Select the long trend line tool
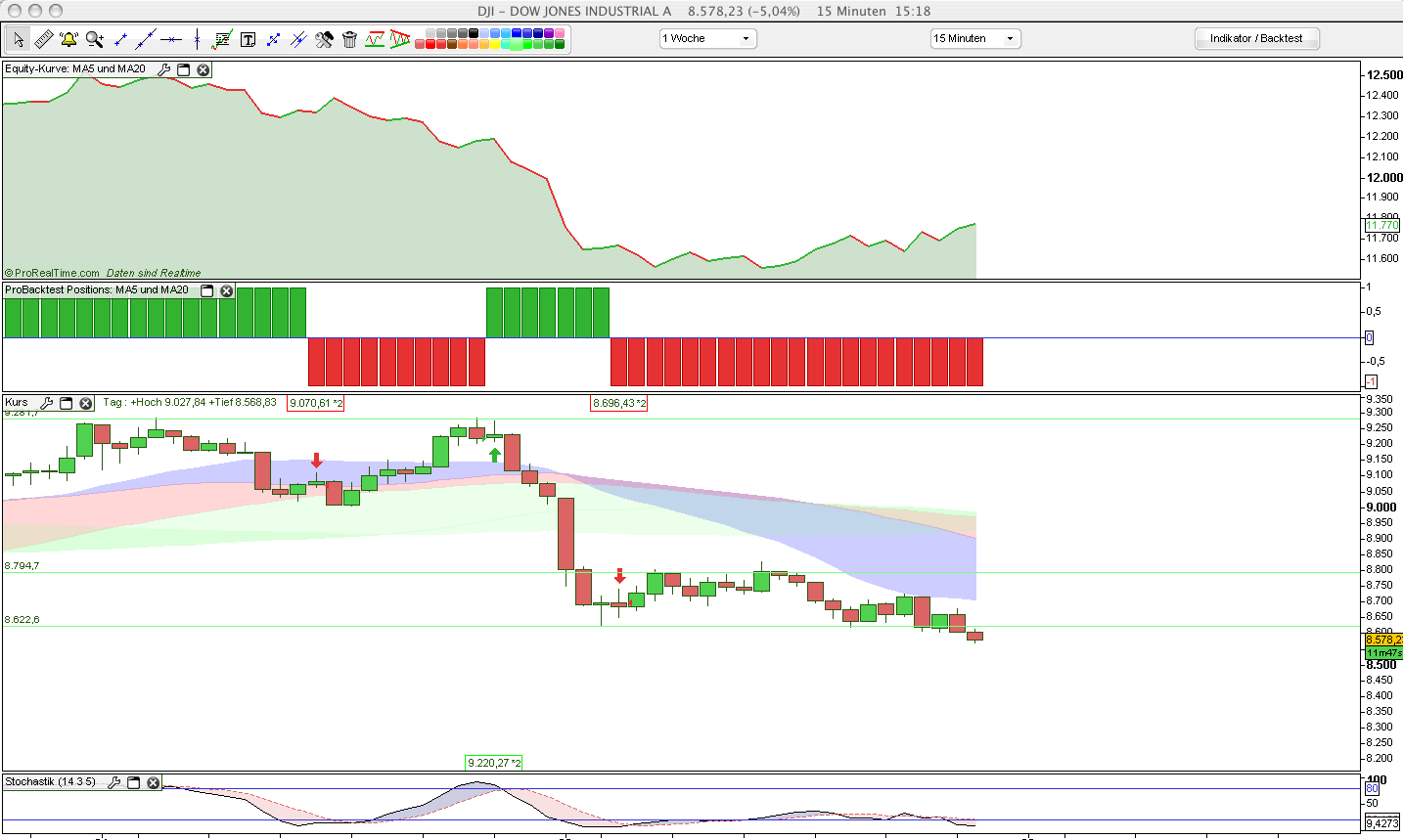Viewport: 1403px width, 840px height. point(146,39)
